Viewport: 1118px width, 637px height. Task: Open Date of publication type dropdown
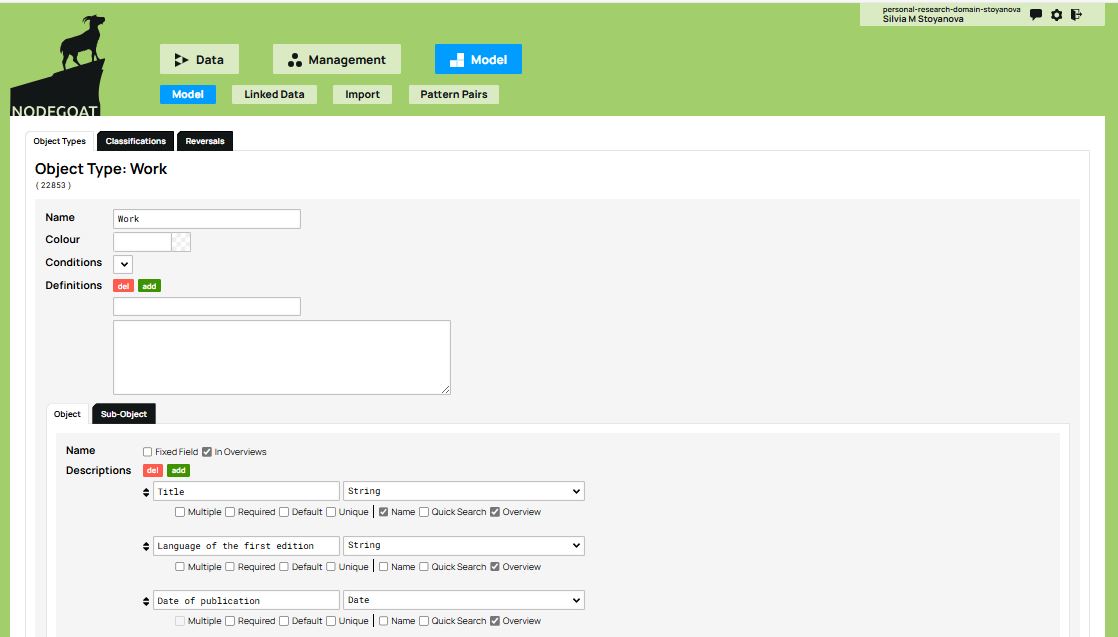pos(463,600)
